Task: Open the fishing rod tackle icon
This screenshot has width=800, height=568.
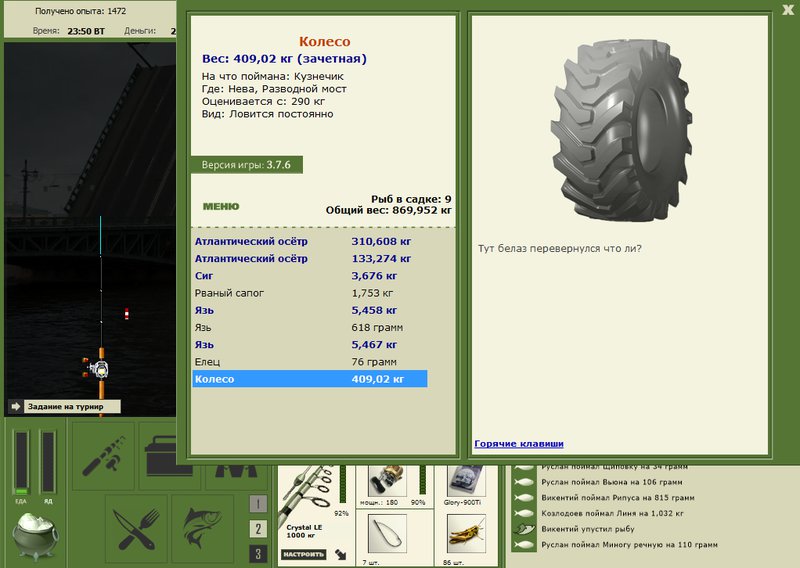Action: [x=103, y=456]
